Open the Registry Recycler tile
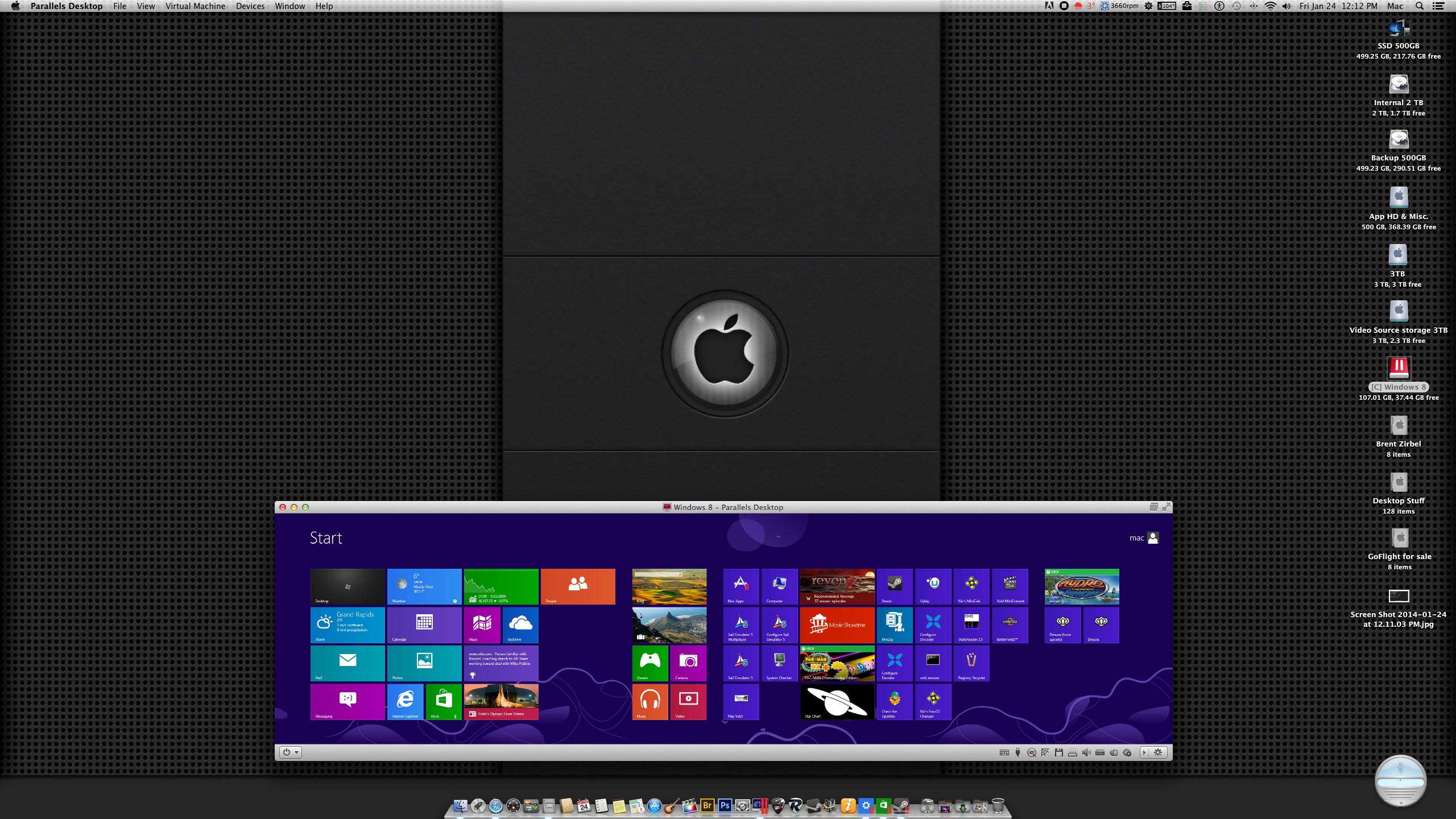This screenshot has width=1456, height=819. click(x=971, y=663)
